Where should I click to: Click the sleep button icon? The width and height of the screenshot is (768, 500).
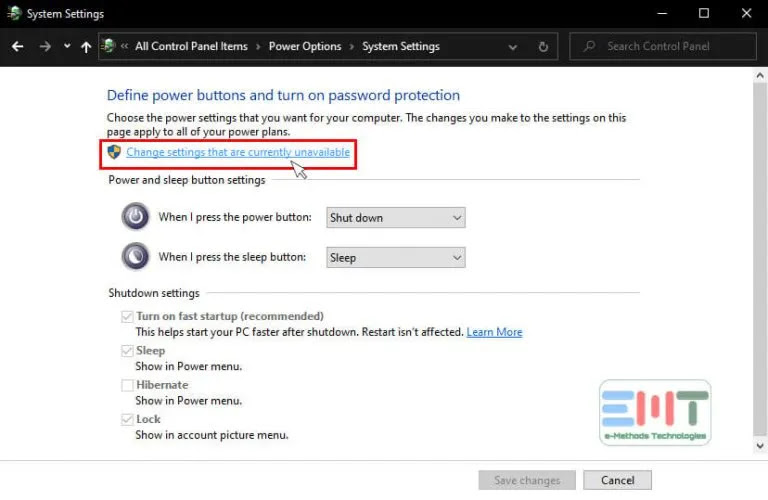(135, 256)
